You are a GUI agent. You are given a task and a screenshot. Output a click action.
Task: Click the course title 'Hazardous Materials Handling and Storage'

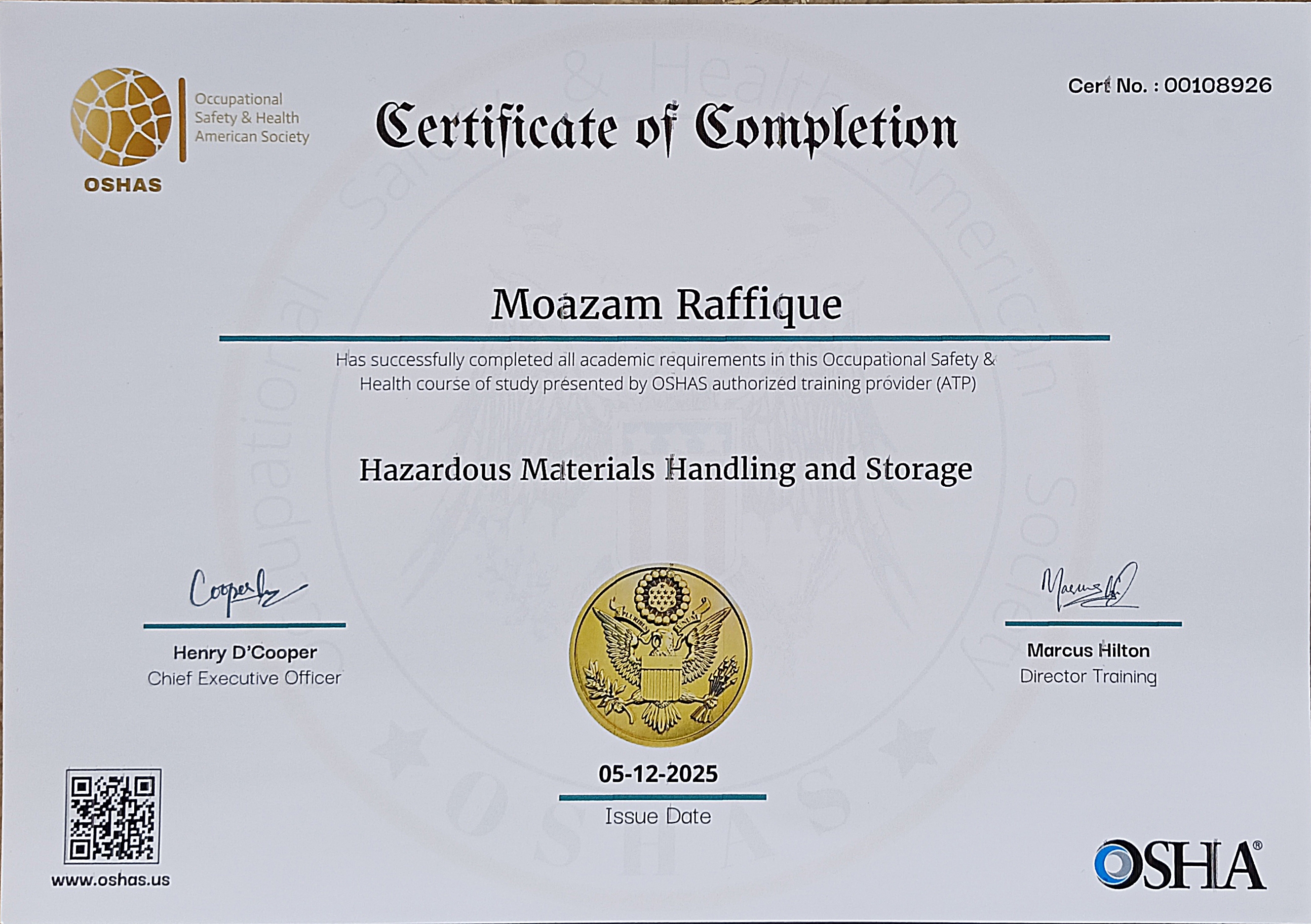(666, 470)
